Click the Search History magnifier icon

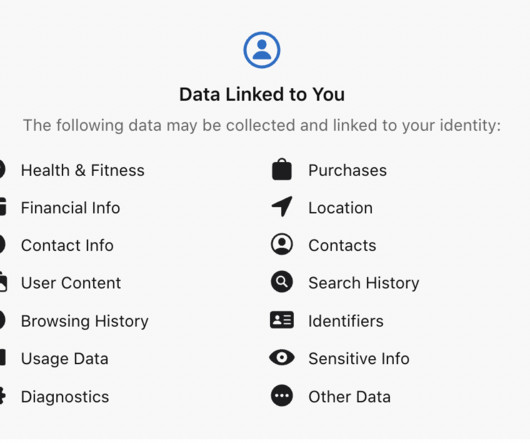pos(282,282)
